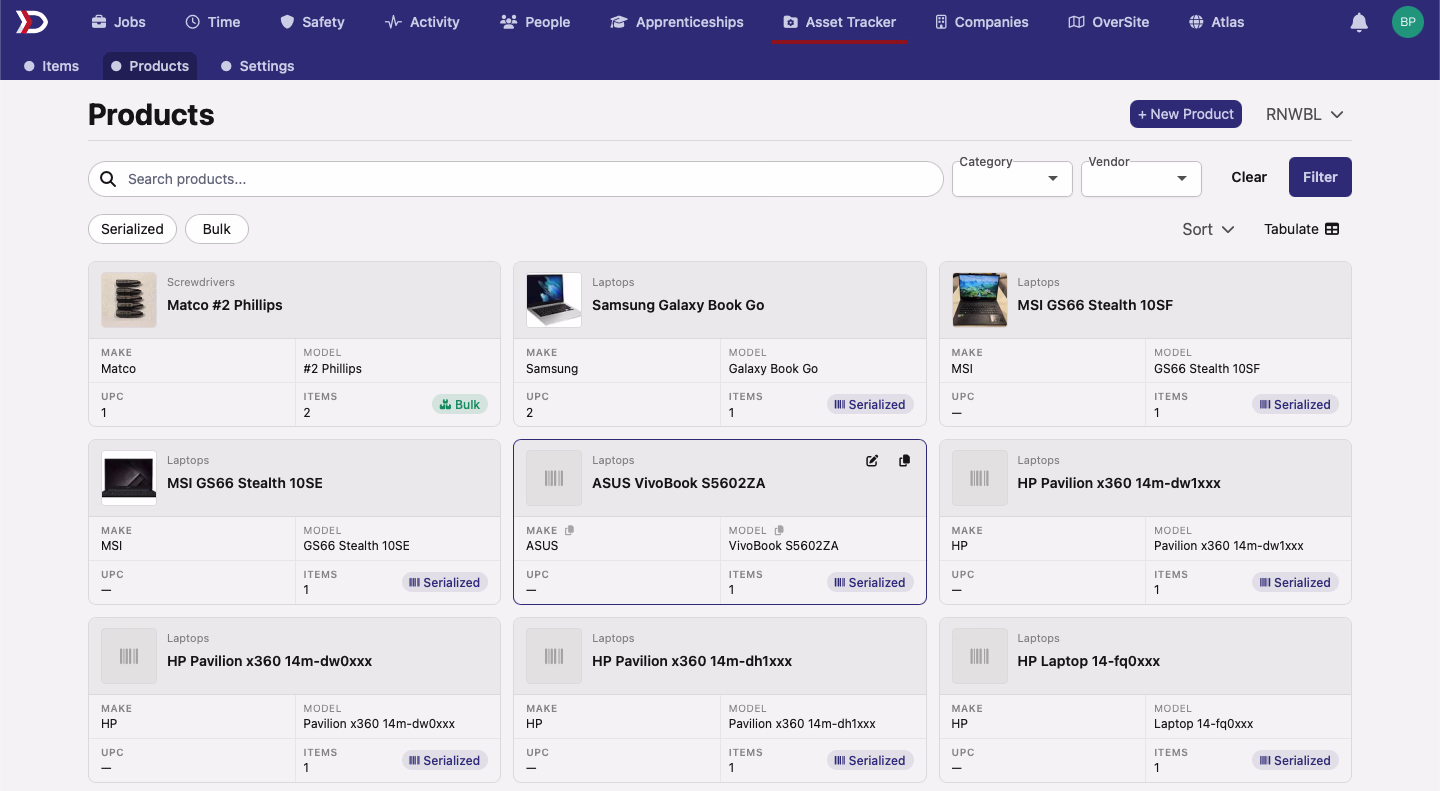1440x791 pixels.
Task: Click the barcode placeholder on ASUS VivoBook card
Action: coord(554,478)
